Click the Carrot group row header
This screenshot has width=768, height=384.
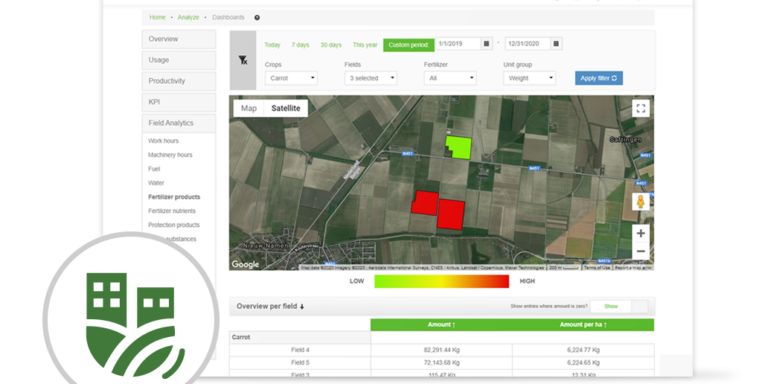tap(300, 337)
